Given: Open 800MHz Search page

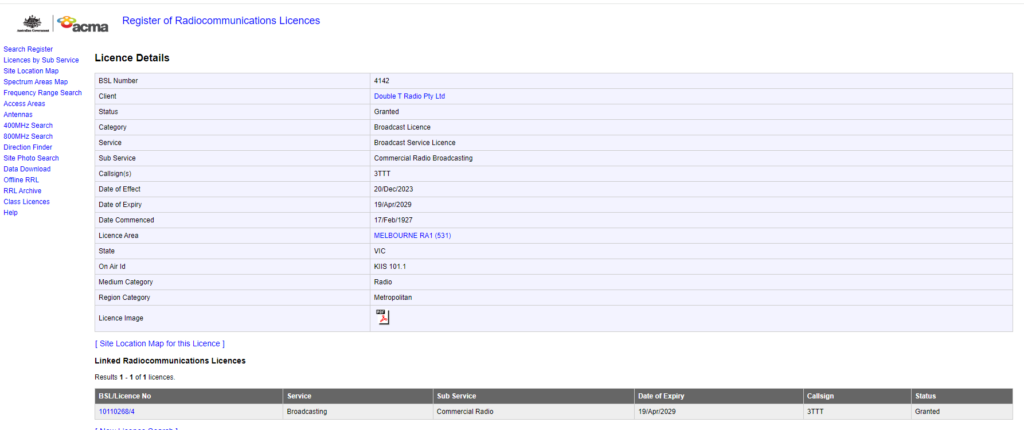Looking at the screenshot, I should 28,136.
